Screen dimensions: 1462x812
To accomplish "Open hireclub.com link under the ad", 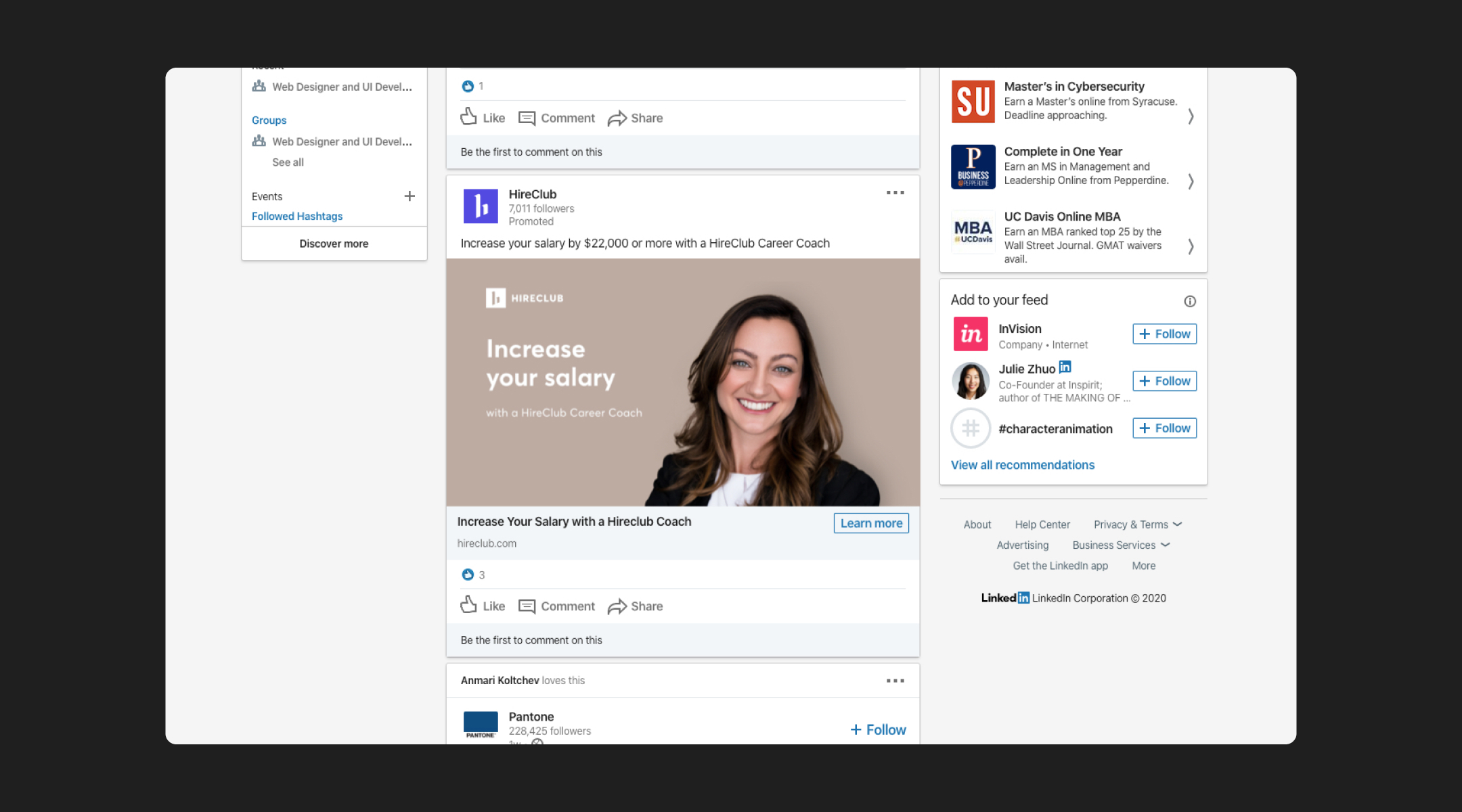I will coord(486,543).
